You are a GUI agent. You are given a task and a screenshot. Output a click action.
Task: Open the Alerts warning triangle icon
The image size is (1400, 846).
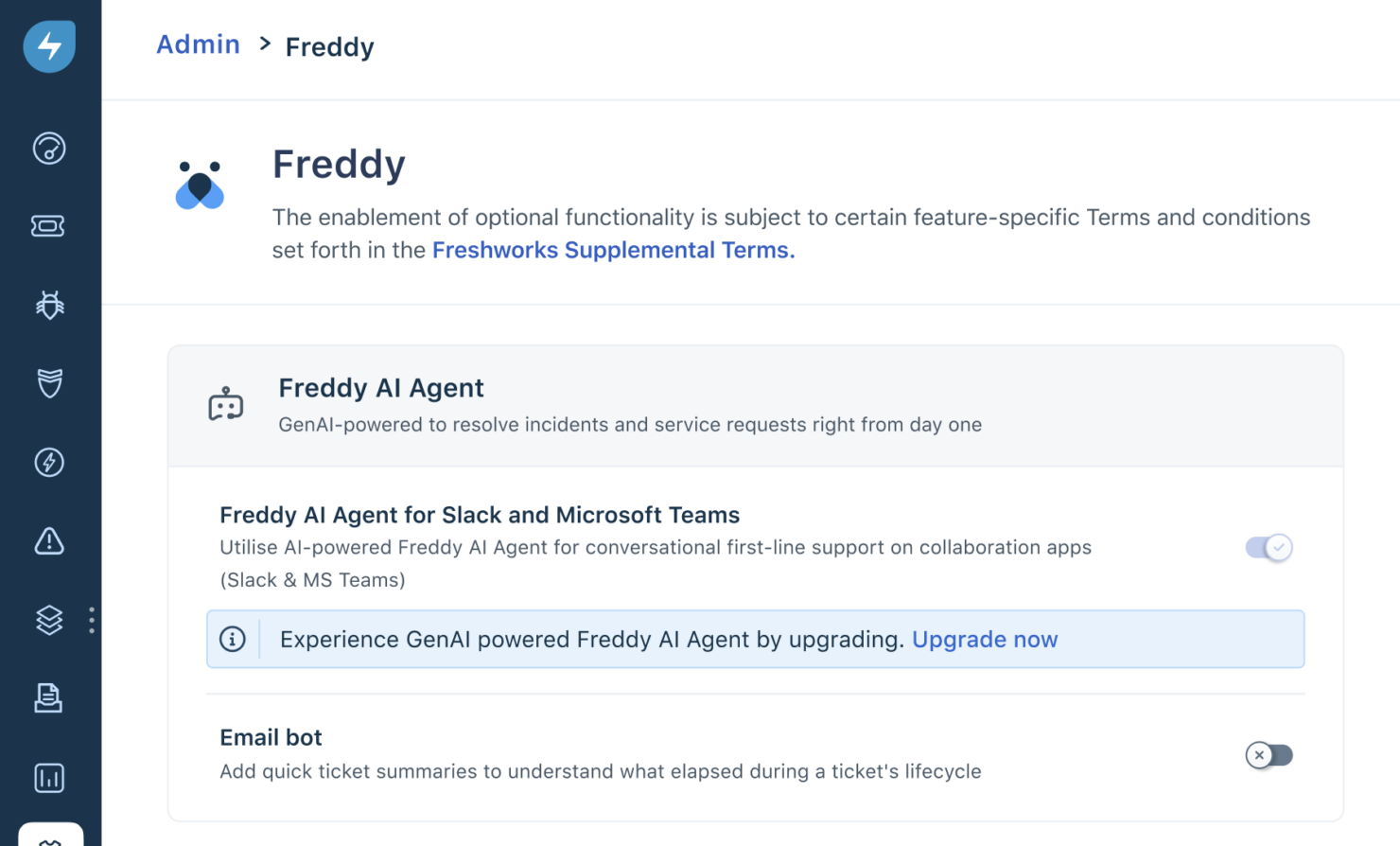[x=48, y=541]
